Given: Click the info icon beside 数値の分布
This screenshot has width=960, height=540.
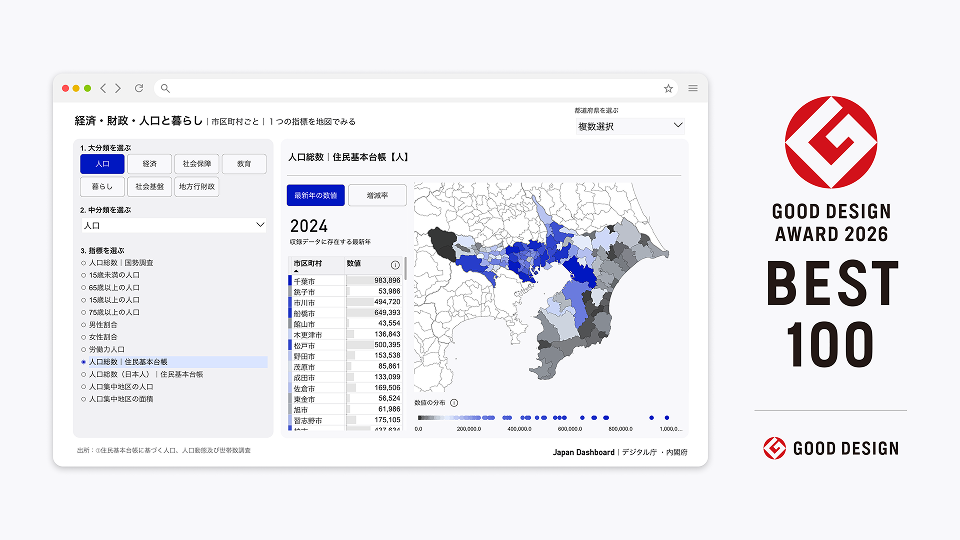Looking at the screenshot, I should coord(454,402).
